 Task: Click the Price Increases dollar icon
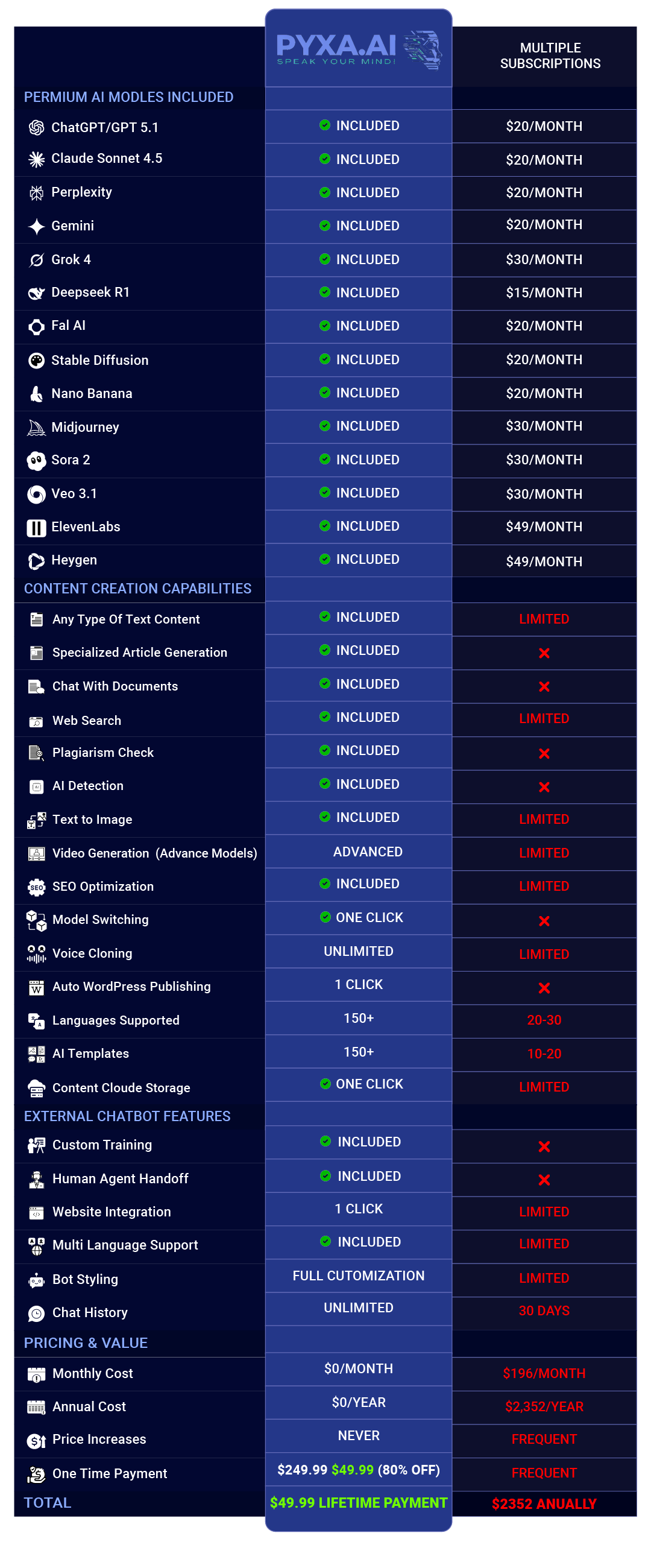[37, 1441]
